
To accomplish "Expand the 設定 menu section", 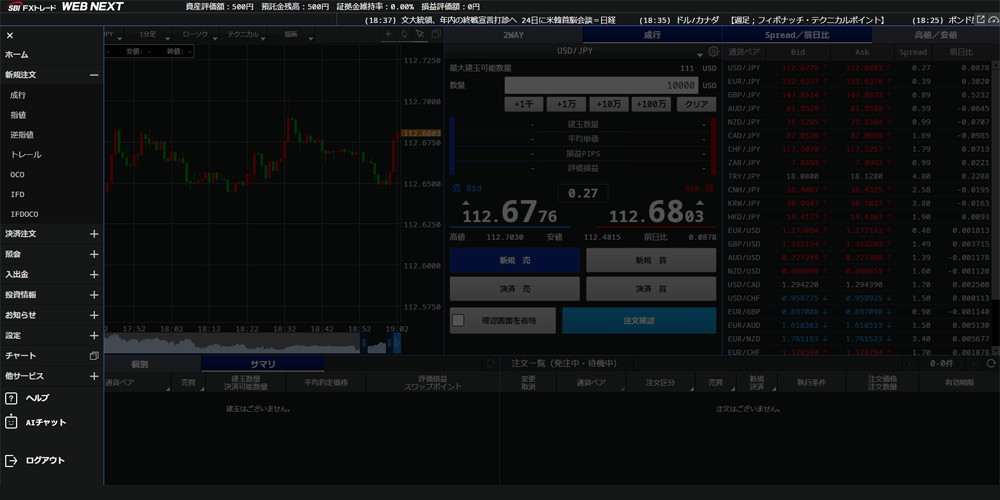I will point(94,335).
